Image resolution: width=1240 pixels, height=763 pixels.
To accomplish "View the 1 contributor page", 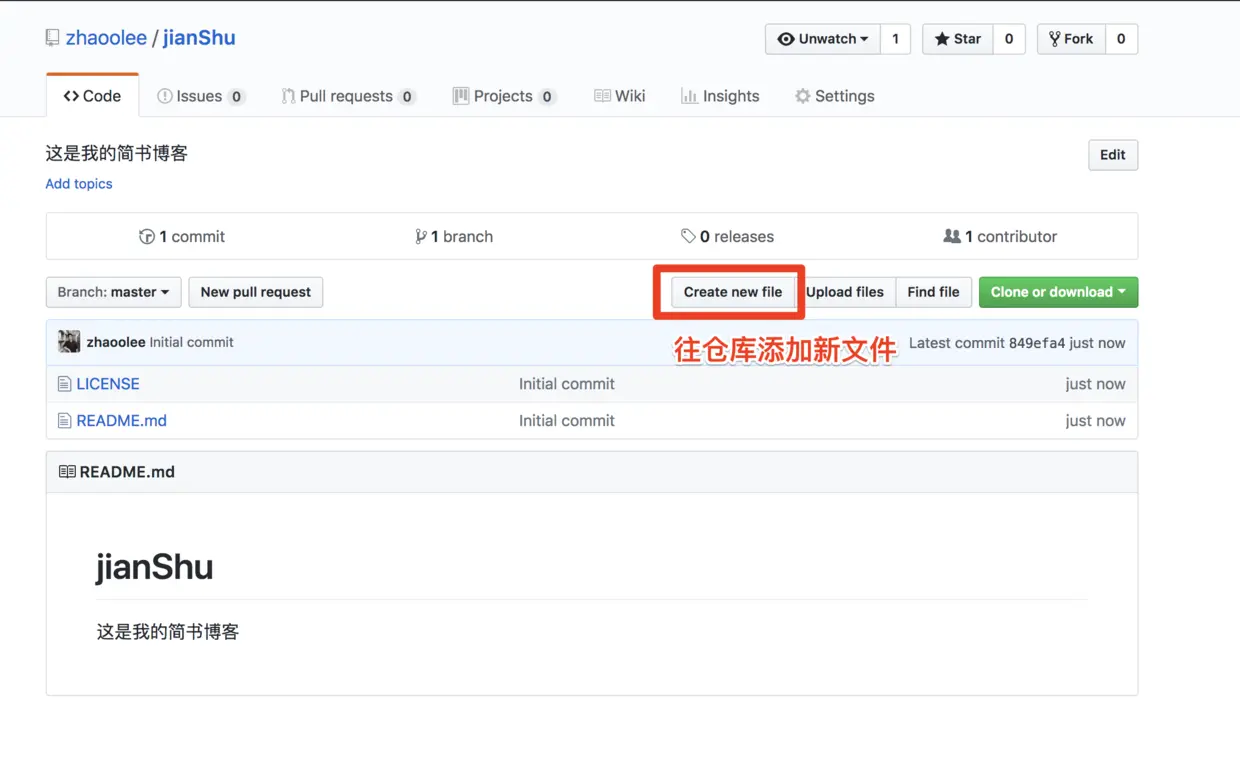I will pyautogui.click(x=1000, y=237).
